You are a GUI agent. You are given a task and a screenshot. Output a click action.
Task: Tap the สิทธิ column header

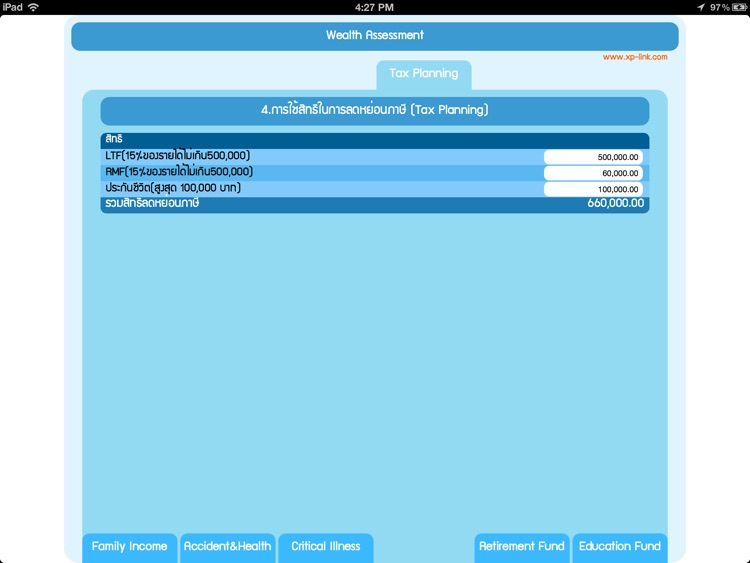click(114, 139)
